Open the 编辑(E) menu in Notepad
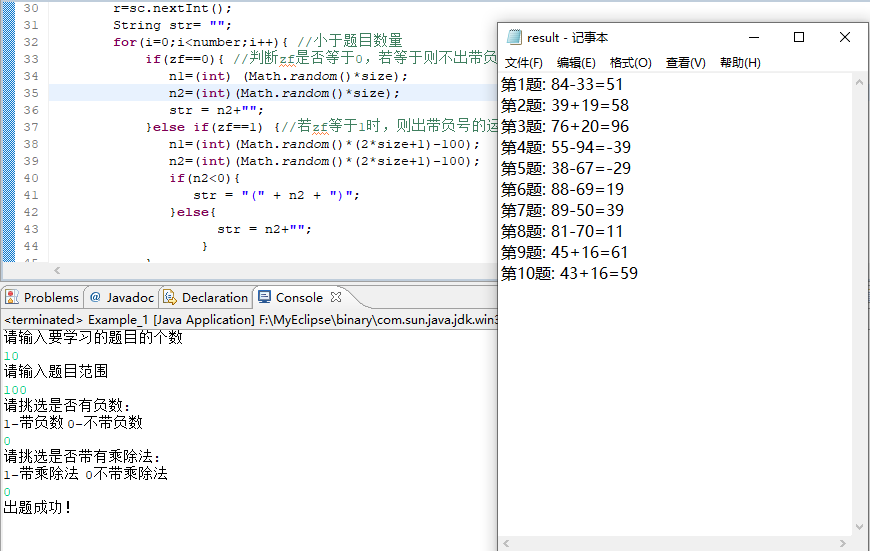This screenshot has width=870, height=551. point(576,63)
